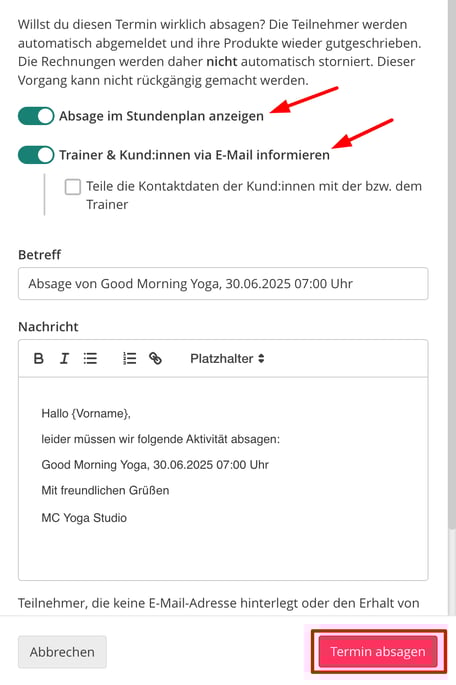Confirm with the 'Termin absagen' button

pyautogui.click(x=378, y=651)
